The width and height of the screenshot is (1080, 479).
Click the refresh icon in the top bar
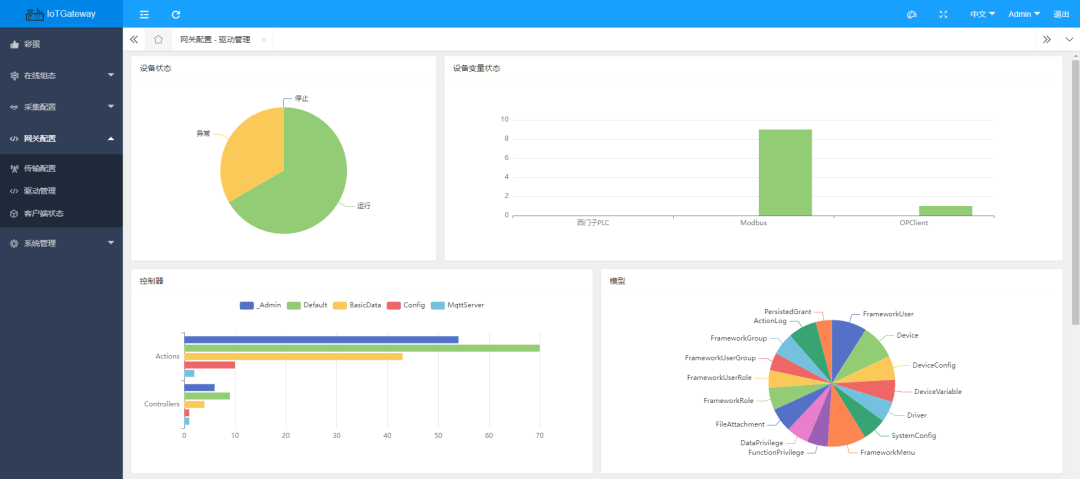tap(176, 14)
